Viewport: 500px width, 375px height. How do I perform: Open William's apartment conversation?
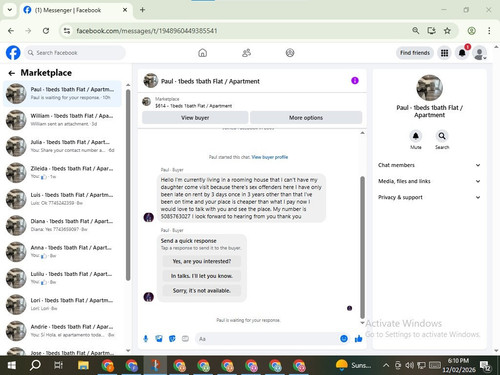[x=62, y=120]
